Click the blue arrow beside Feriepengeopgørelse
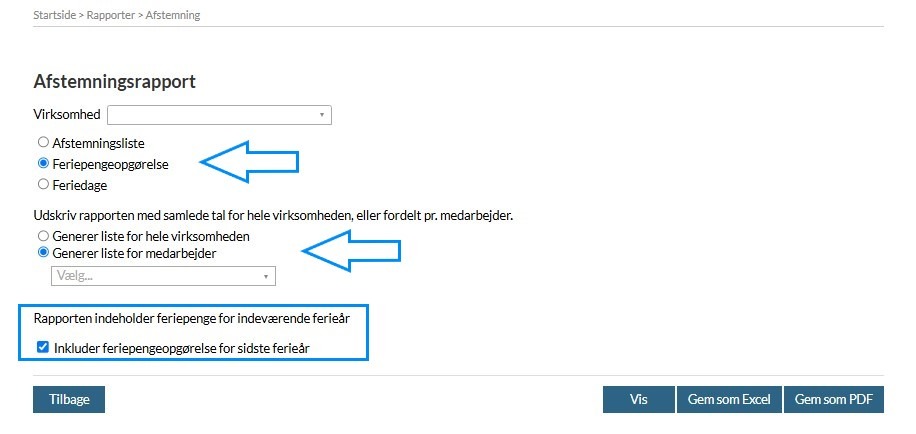The image size is (916, 434). pos(250,161)
